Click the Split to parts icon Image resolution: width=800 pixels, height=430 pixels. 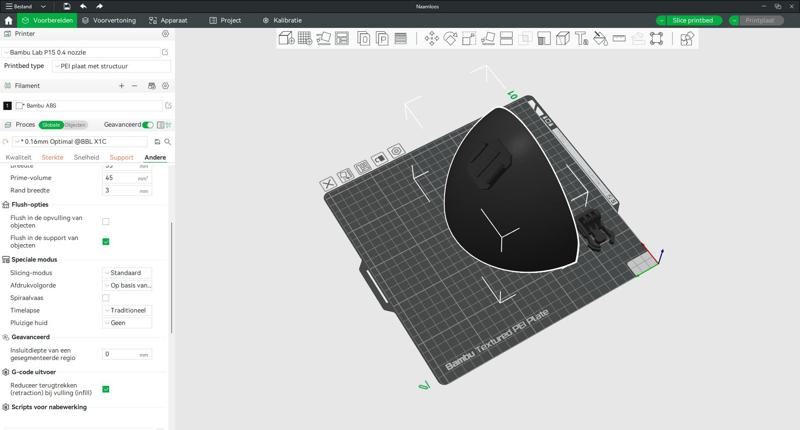click(382, 38)
